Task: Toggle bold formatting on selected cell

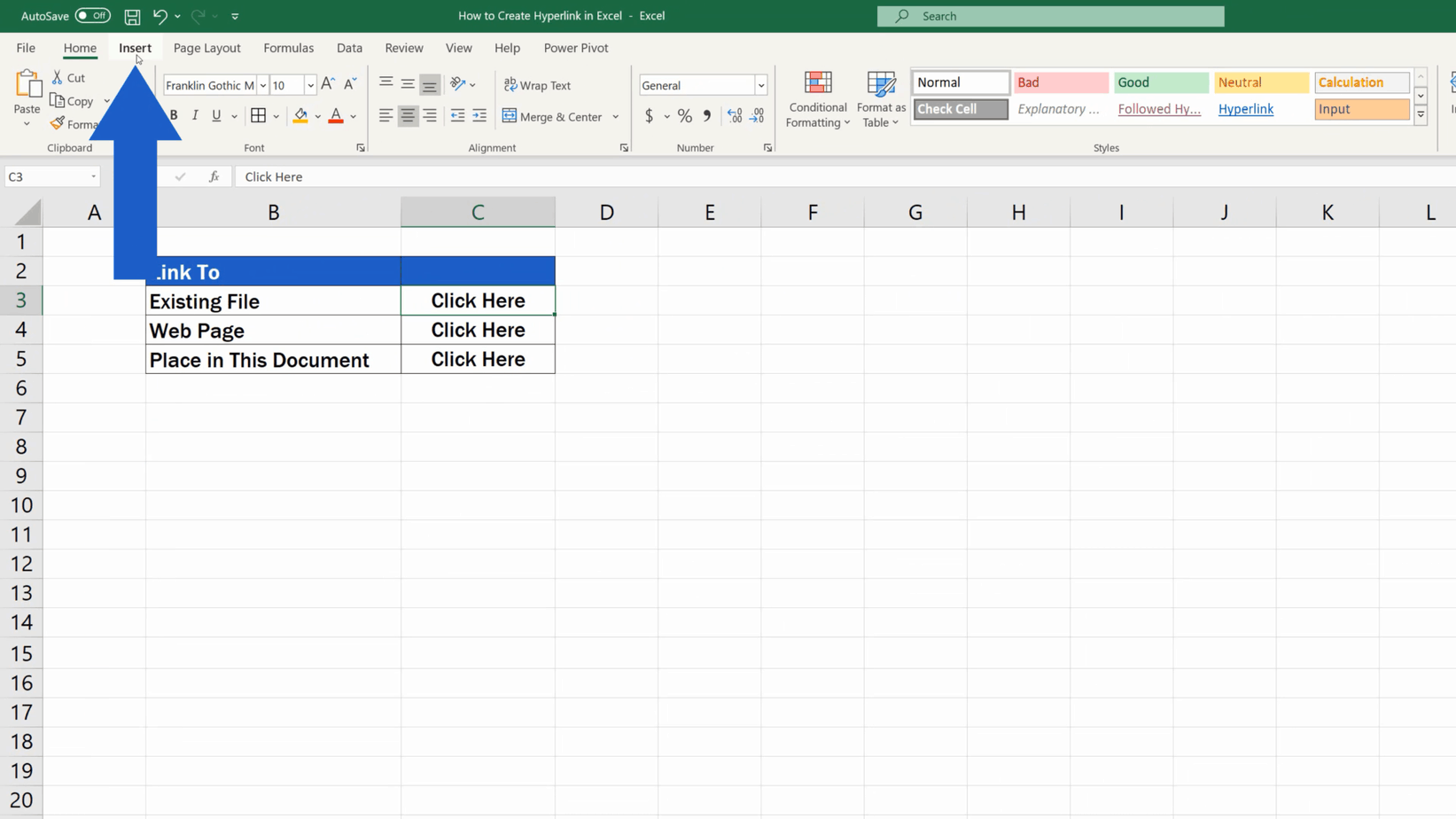Action: (173, 115)
